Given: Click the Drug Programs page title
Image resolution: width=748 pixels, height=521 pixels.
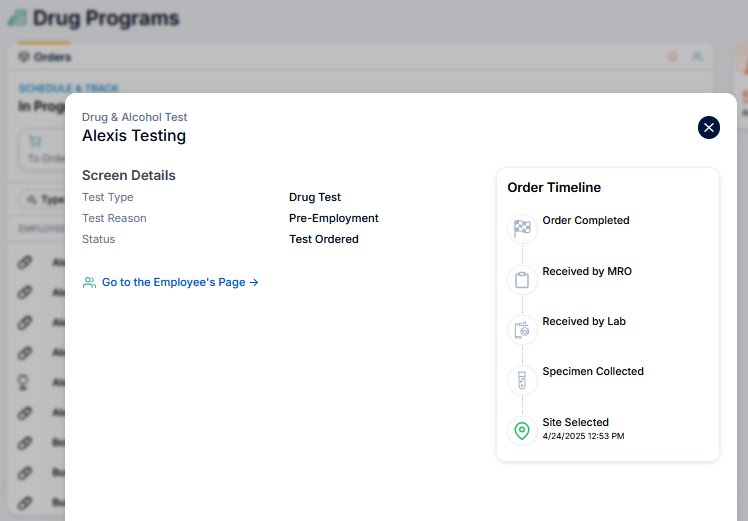Looking at the screenshot, I should (106, 19).
